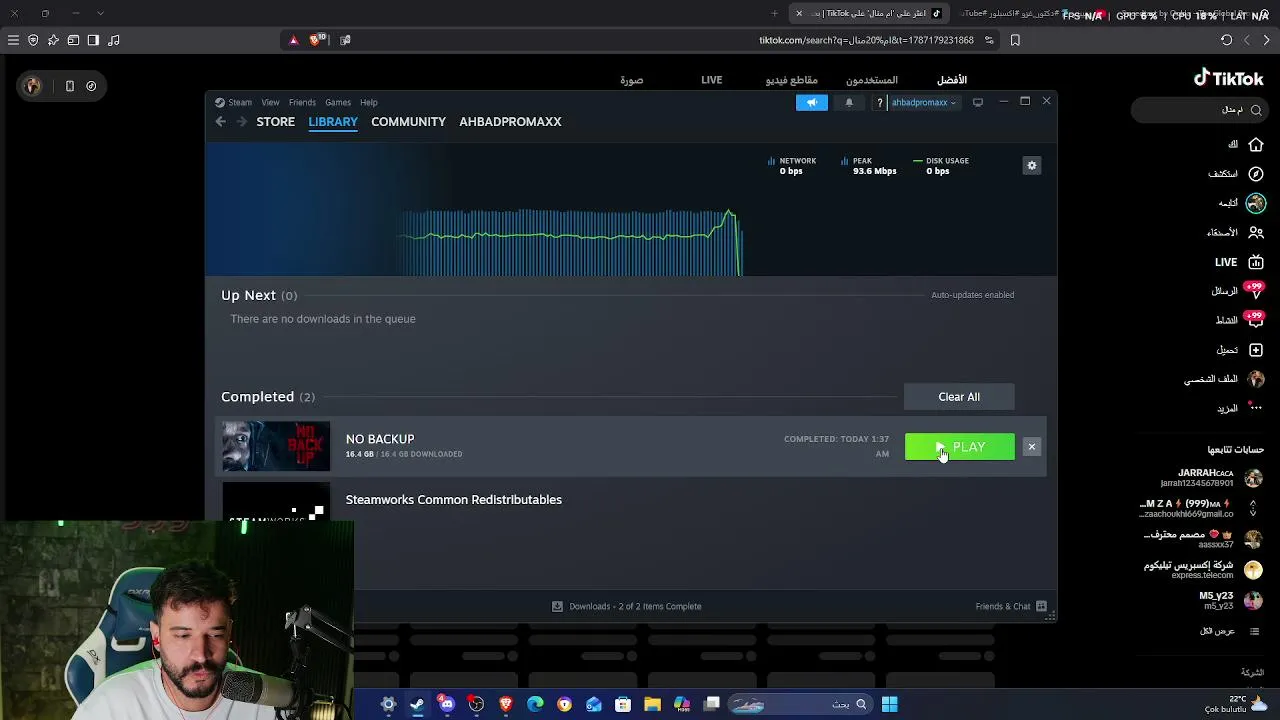1280x720 pixels.
Task: Open the View menu in Steam
Action: [270, 102]
